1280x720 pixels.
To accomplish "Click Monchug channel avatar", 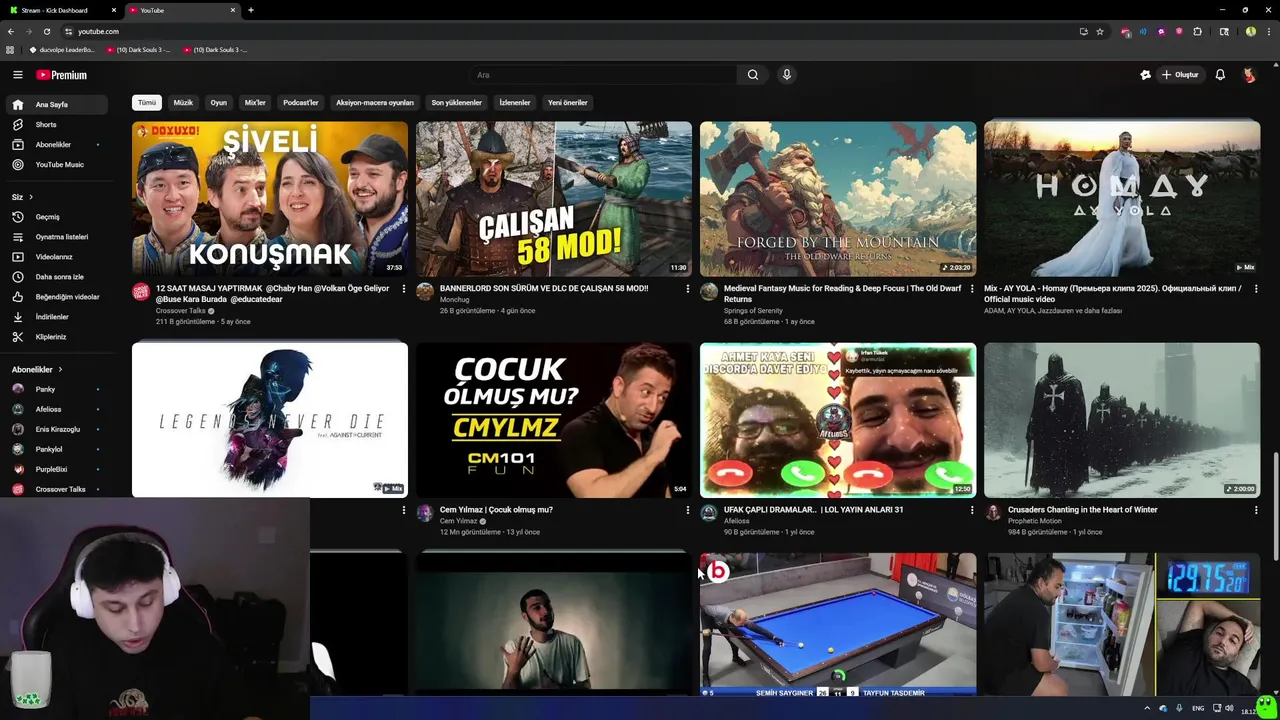I will tap(425, 291).
